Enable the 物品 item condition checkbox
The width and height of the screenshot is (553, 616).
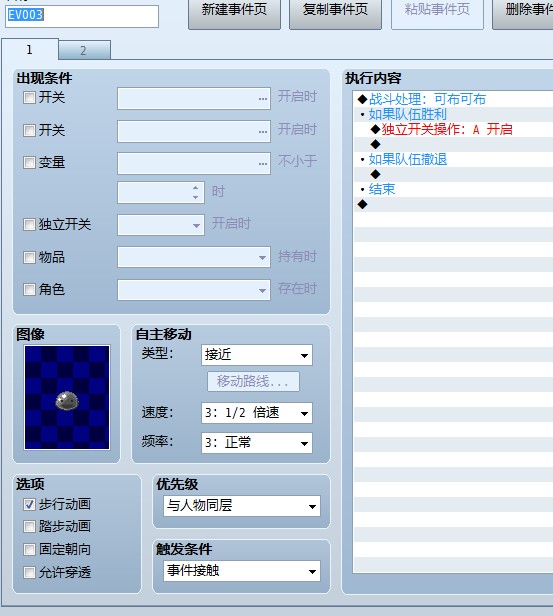[29, 257]
